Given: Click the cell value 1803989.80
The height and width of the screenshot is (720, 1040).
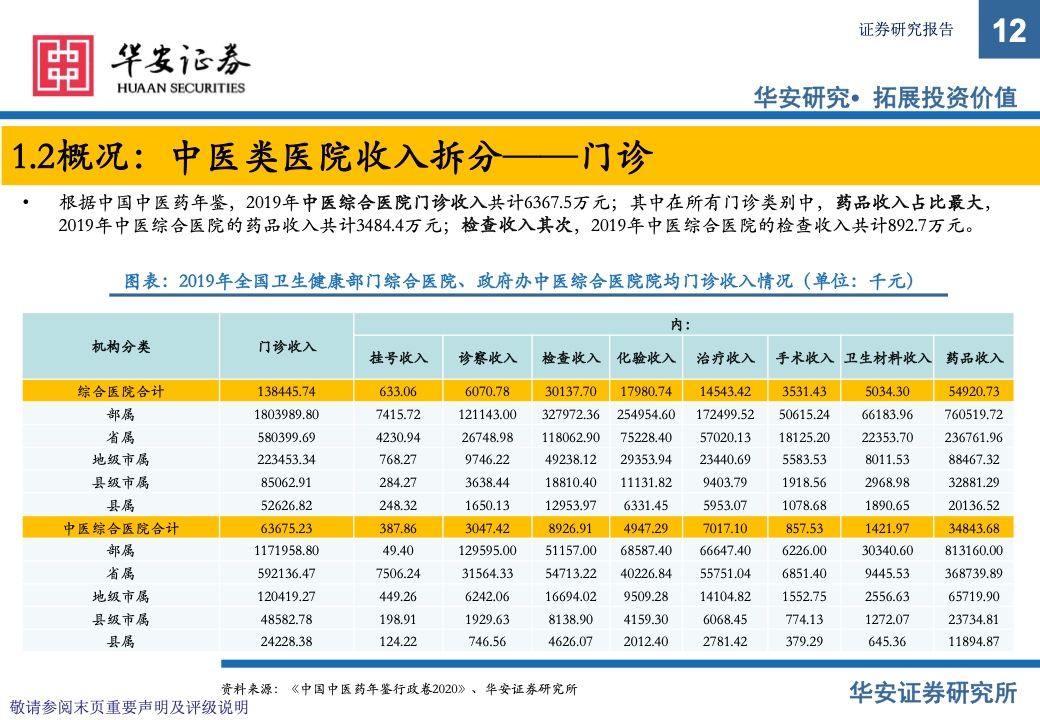Looking at the screenshot, I should tap(287, 414).
